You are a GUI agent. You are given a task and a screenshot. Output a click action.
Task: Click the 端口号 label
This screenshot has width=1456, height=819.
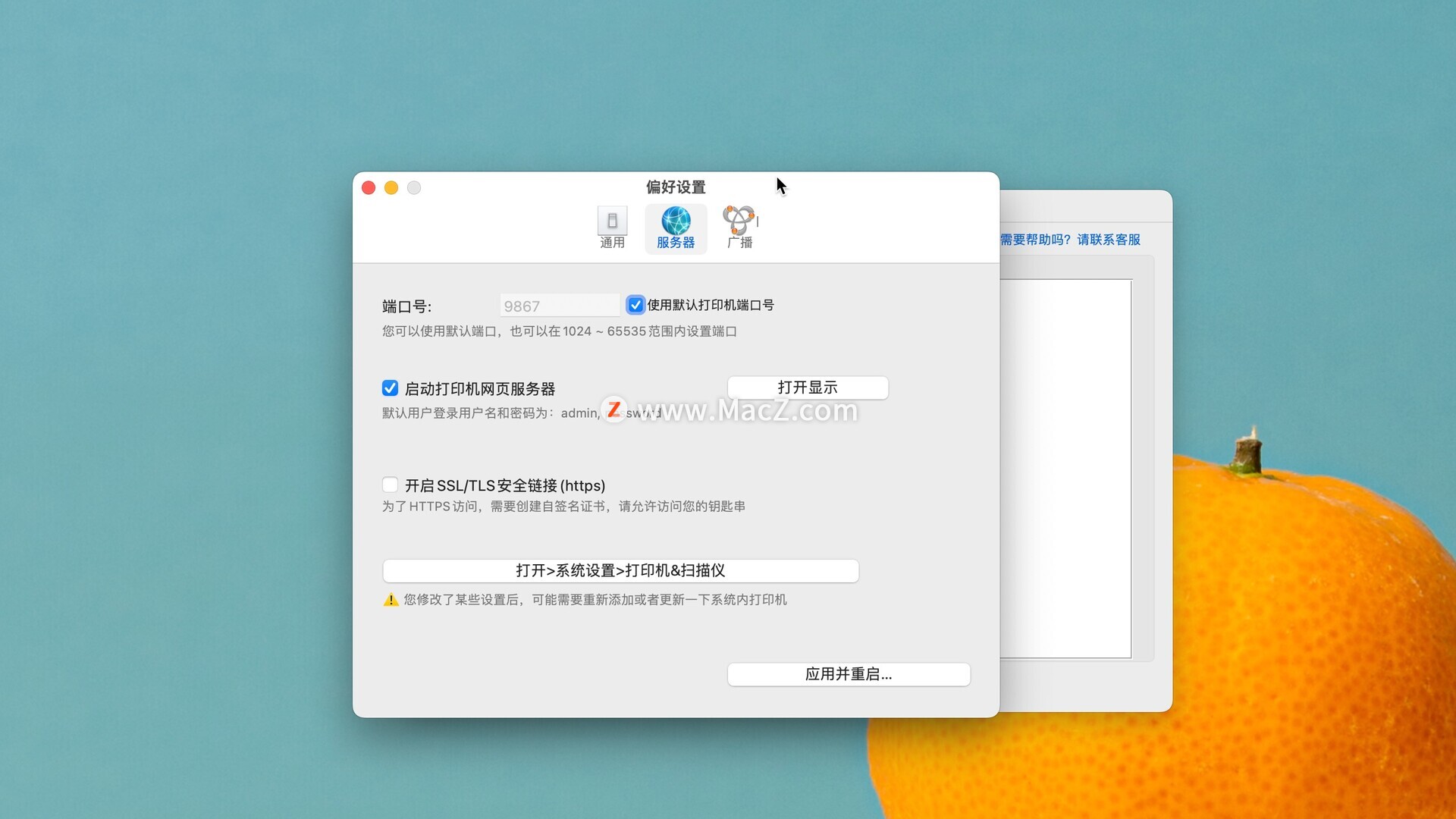(406, 306)
